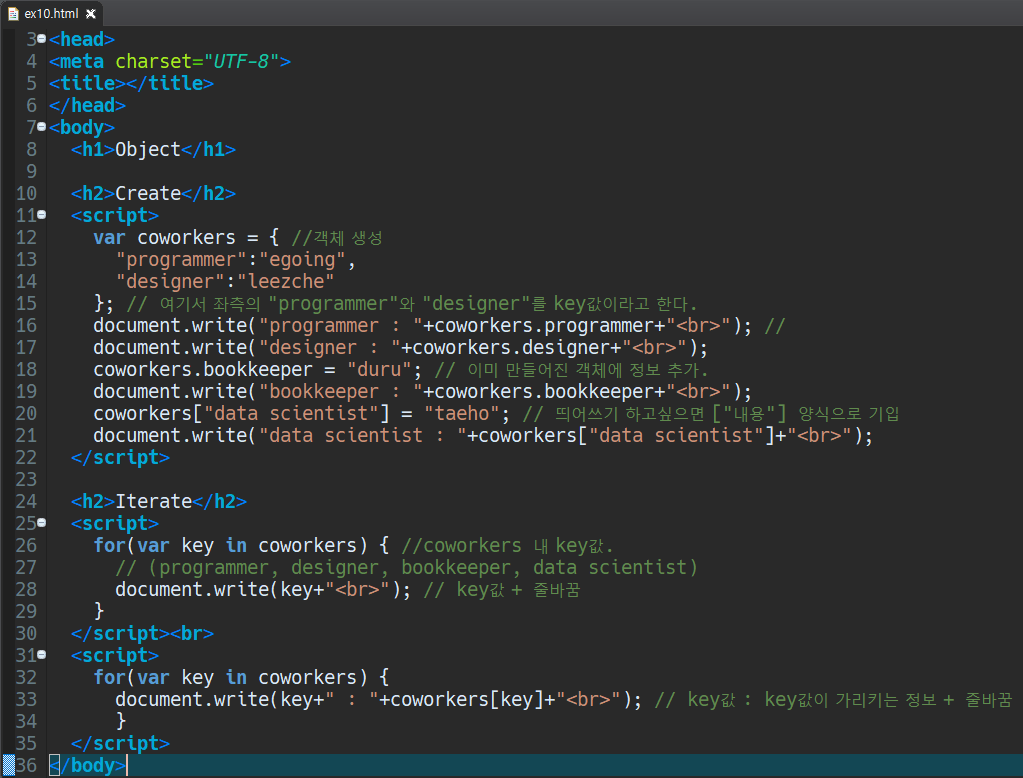1023x778 pixels.
Task: Click the closing body tag on line 36
Action: (87, 766)
